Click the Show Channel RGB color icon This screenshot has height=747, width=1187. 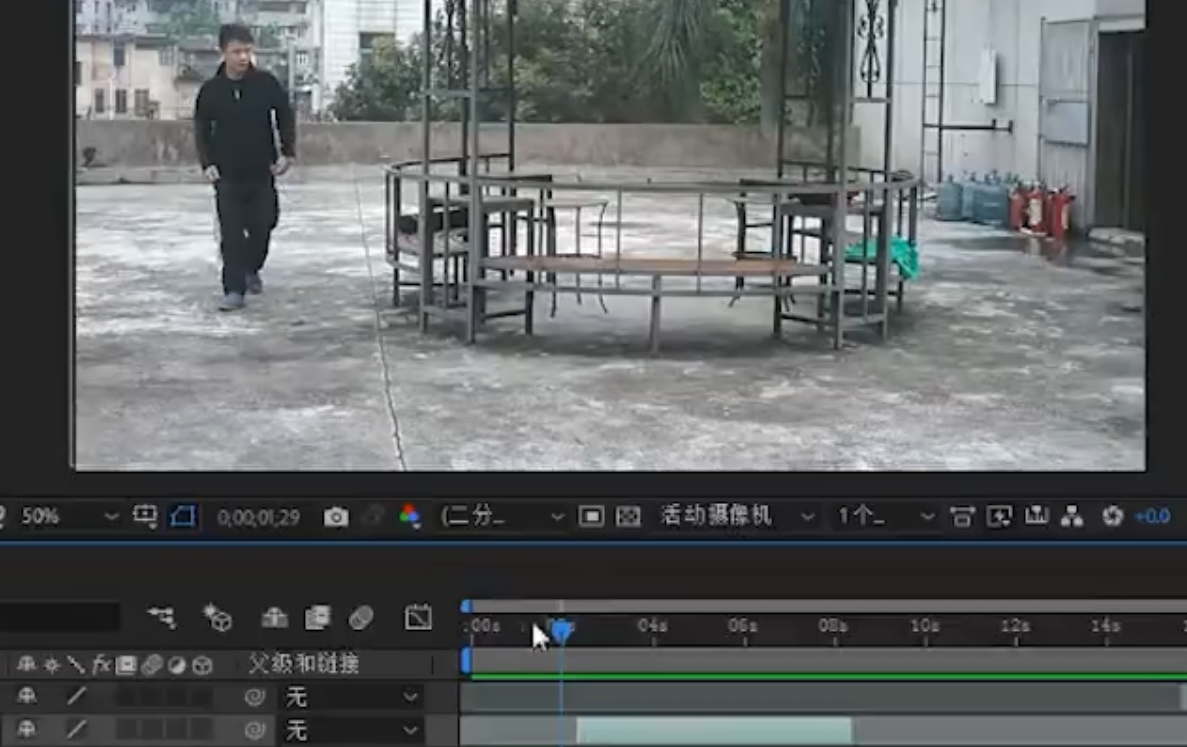pos(409,517)
